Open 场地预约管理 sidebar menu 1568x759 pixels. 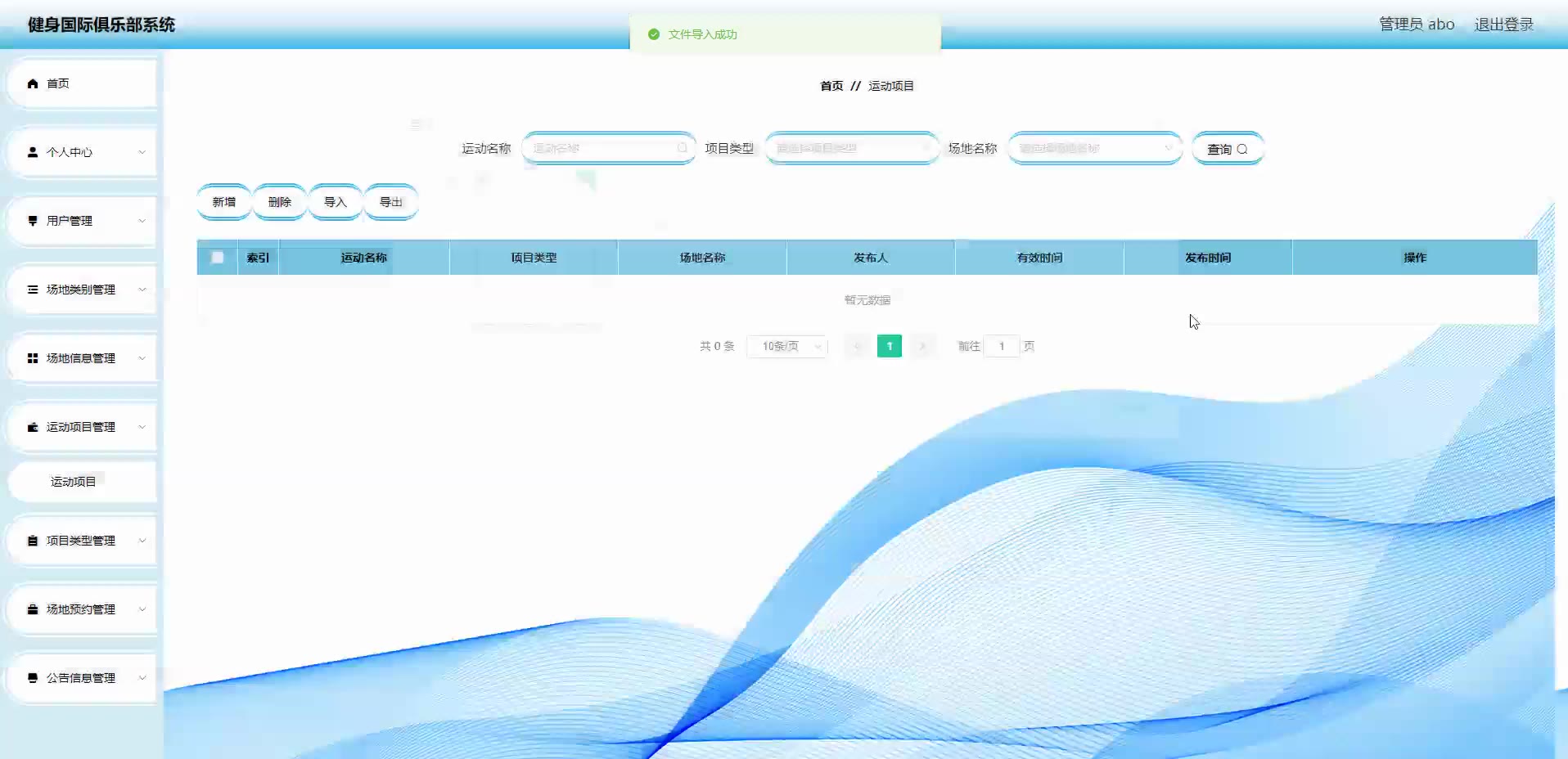pyautogui.click(x=82, y=609)
